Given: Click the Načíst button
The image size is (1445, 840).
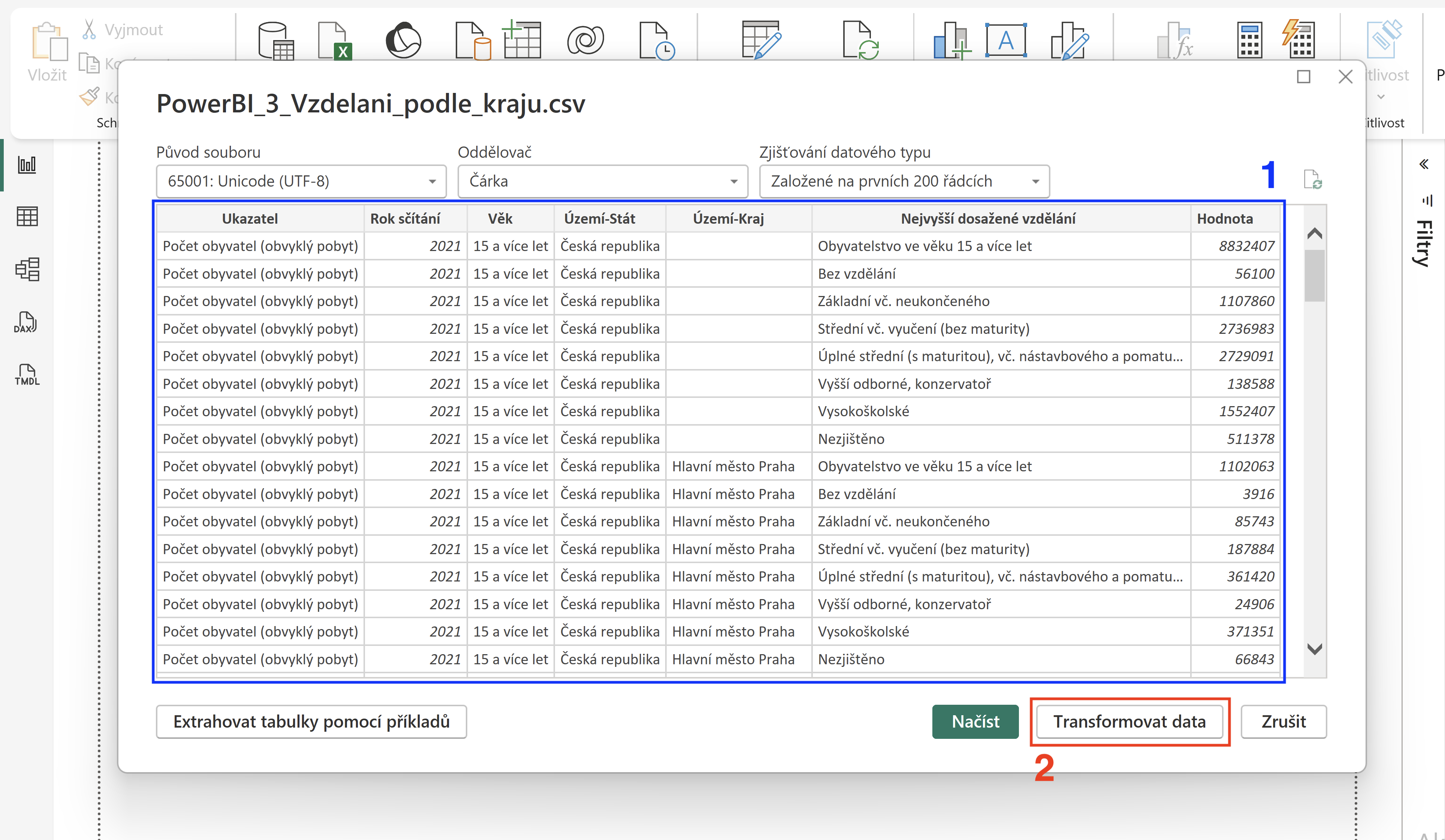Looking at the screenshot, I should [x=975, y=721].
